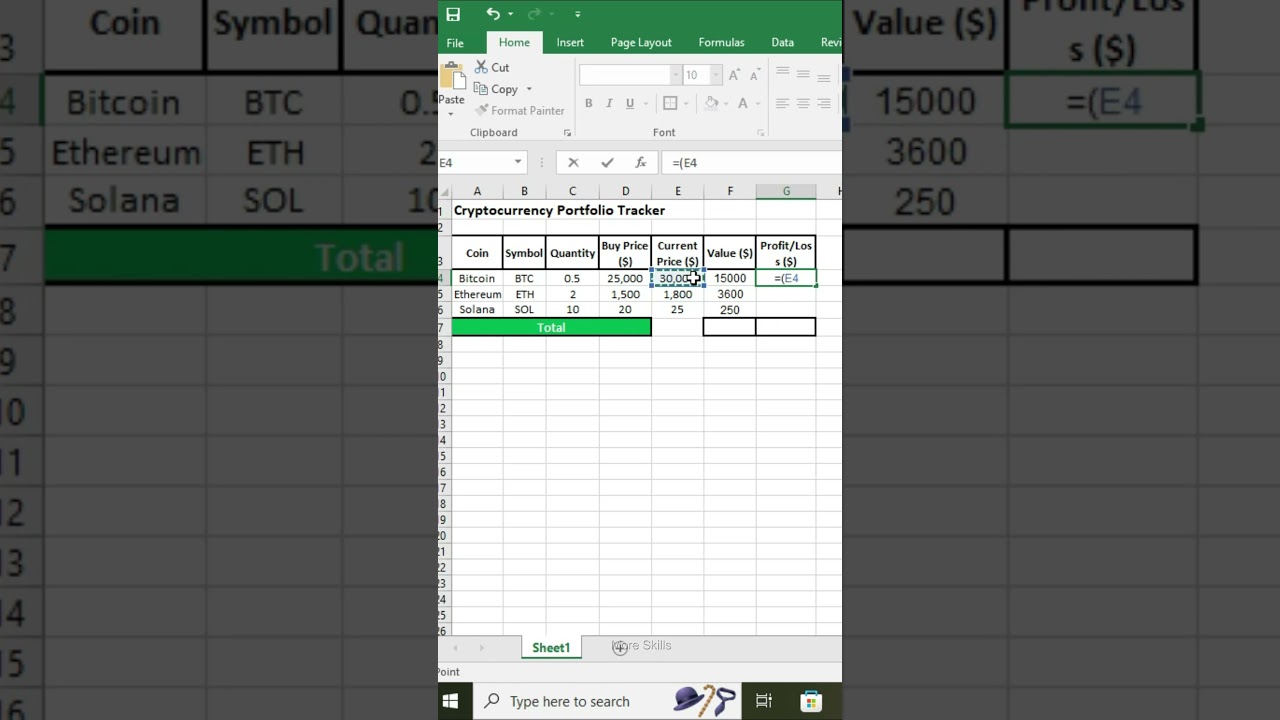Image resolution: width=1280 pixels, height=720 pixels.
Task: Apply cell borders using the Borders icon
Action: point(670,103)
